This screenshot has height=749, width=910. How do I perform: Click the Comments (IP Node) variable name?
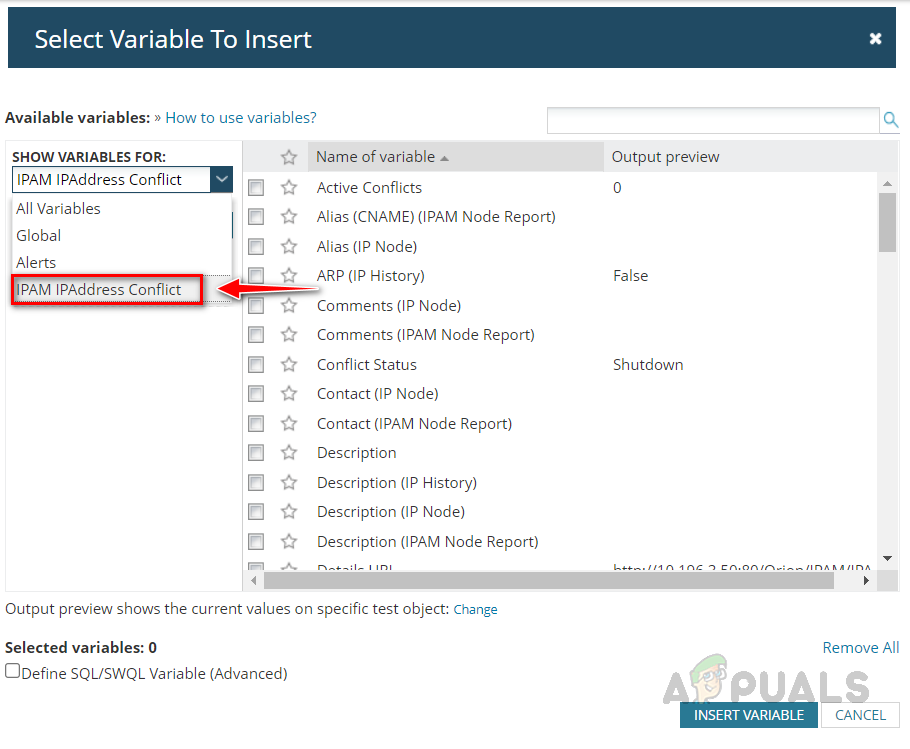389,306
